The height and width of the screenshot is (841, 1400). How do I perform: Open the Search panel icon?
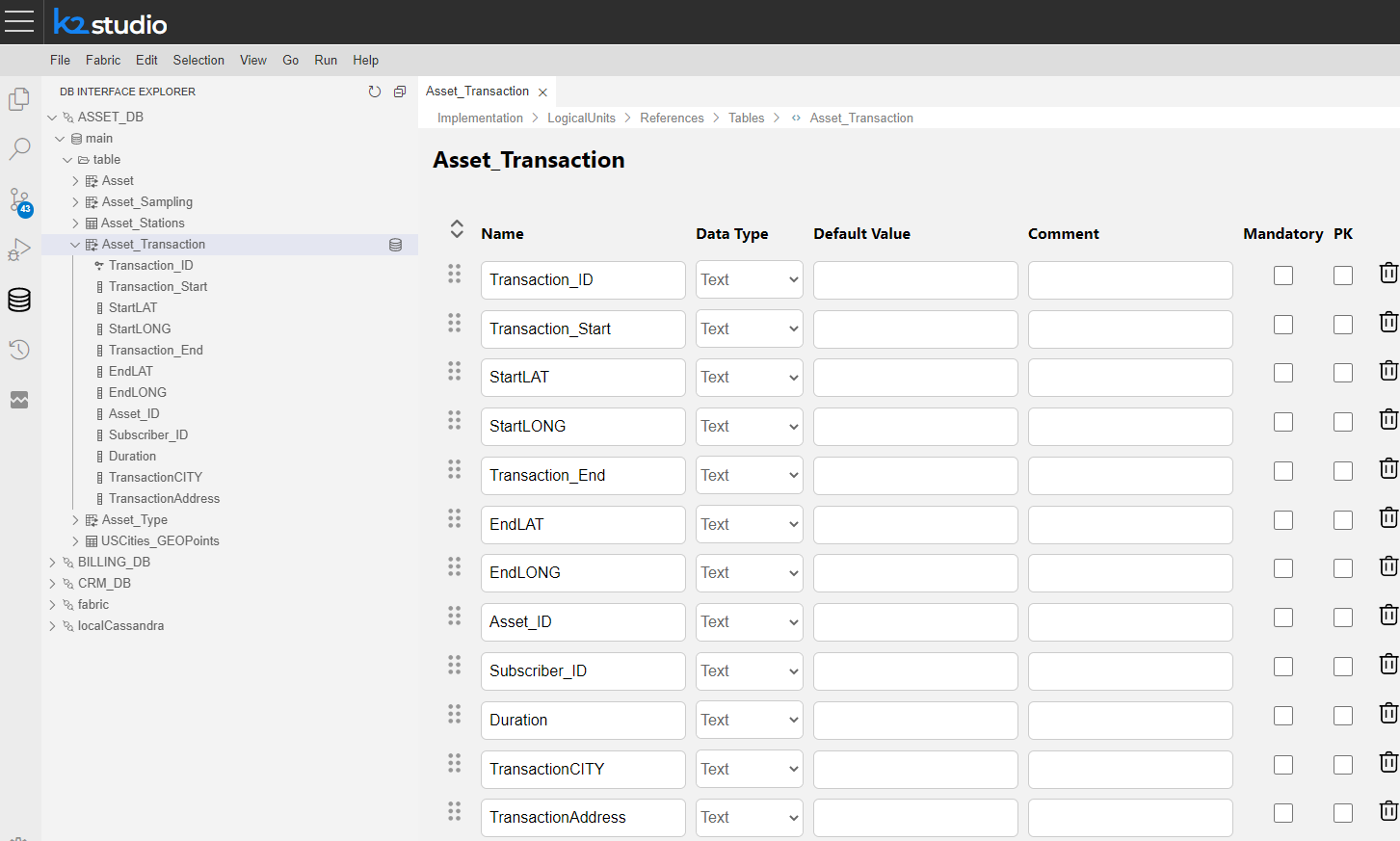coord(19,149)
